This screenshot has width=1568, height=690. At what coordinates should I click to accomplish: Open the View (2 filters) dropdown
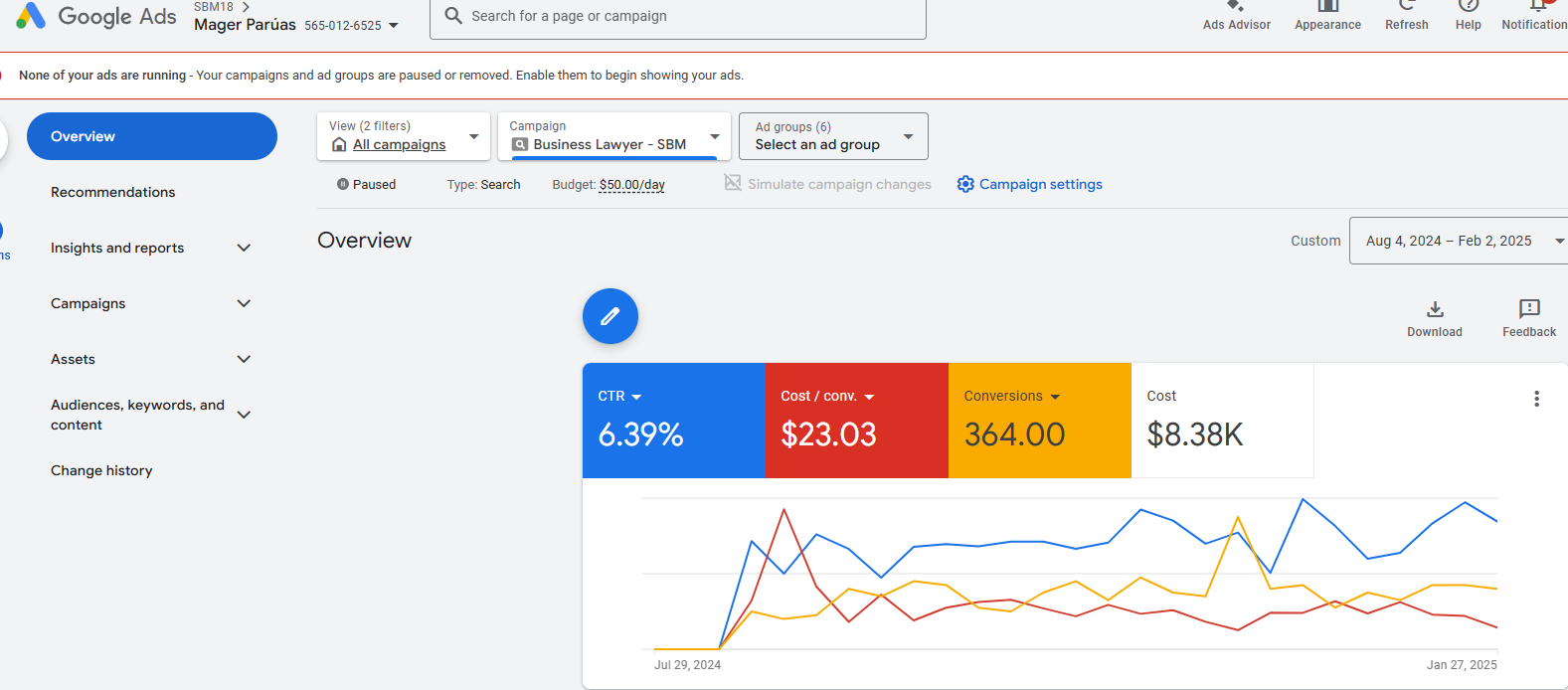[404, 136]
